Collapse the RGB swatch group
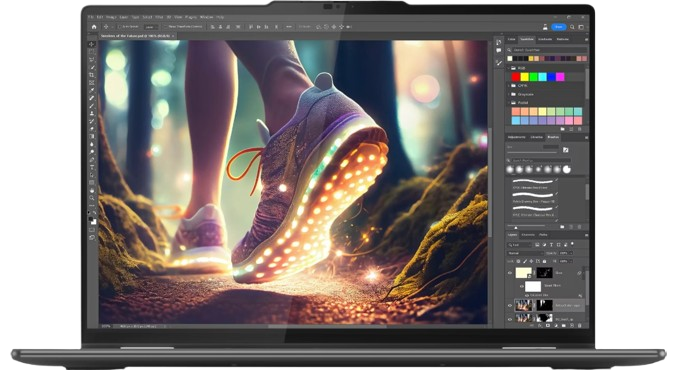 [509, 68]
